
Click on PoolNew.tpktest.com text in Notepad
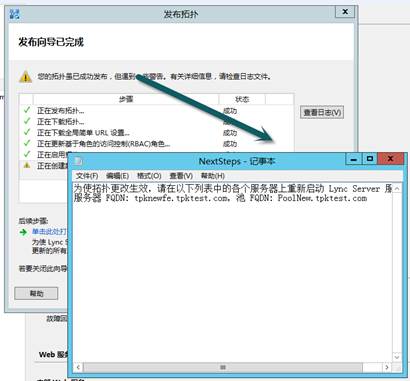click(322, 198)
